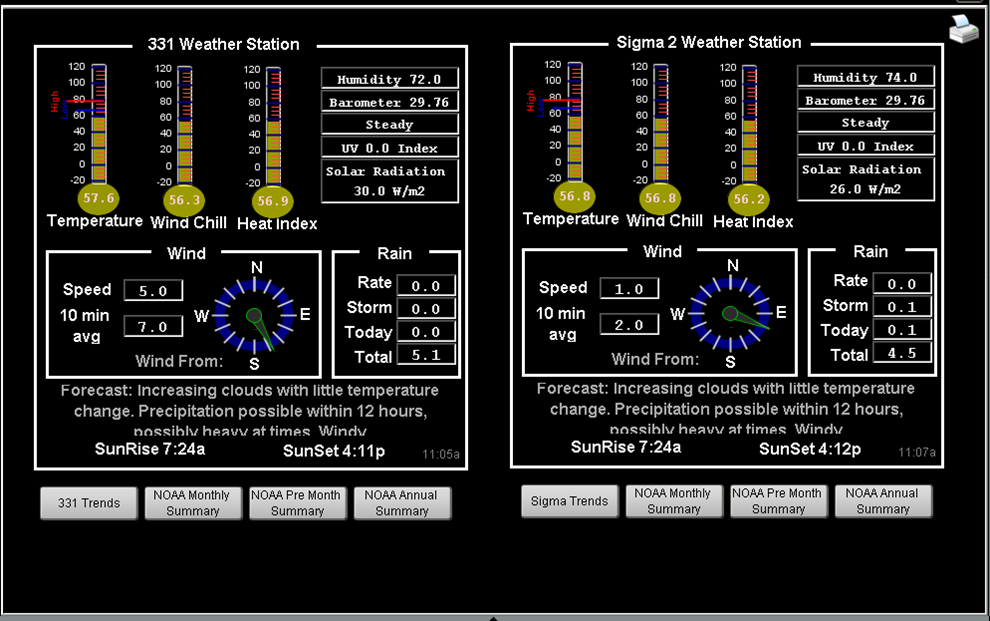This screenshot has width=990, height=621.
Task: Click the Sigma 2 rain Total value 4.5
Action: click(901, 352)
